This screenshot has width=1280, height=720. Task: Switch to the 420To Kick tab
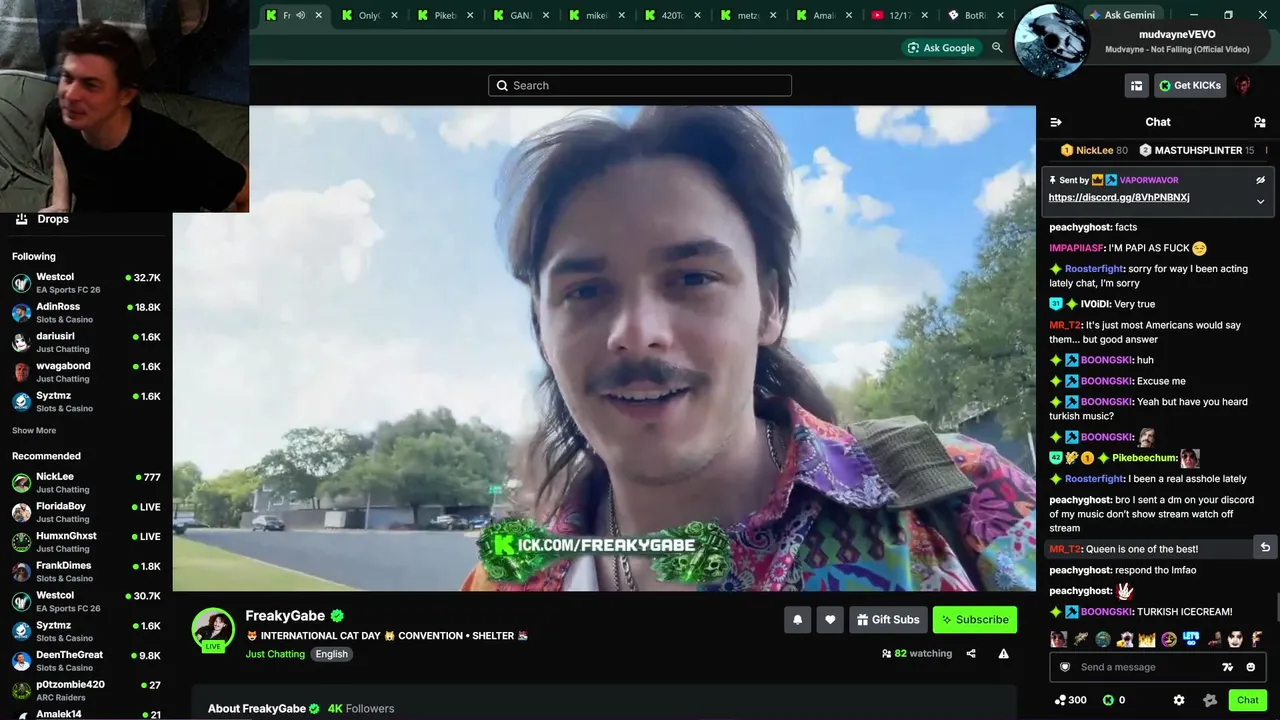[x=673, y=15]
